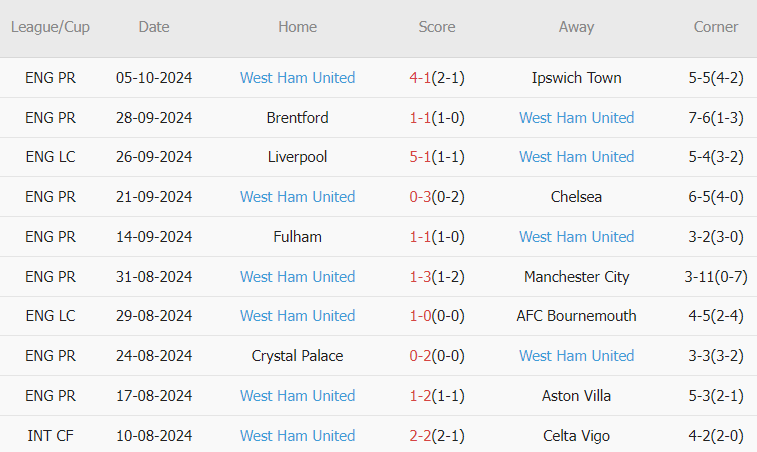The height and width of the screenshot is (452, 757).
Task: Click the League/Cup column header
Action: coord(50,27)
